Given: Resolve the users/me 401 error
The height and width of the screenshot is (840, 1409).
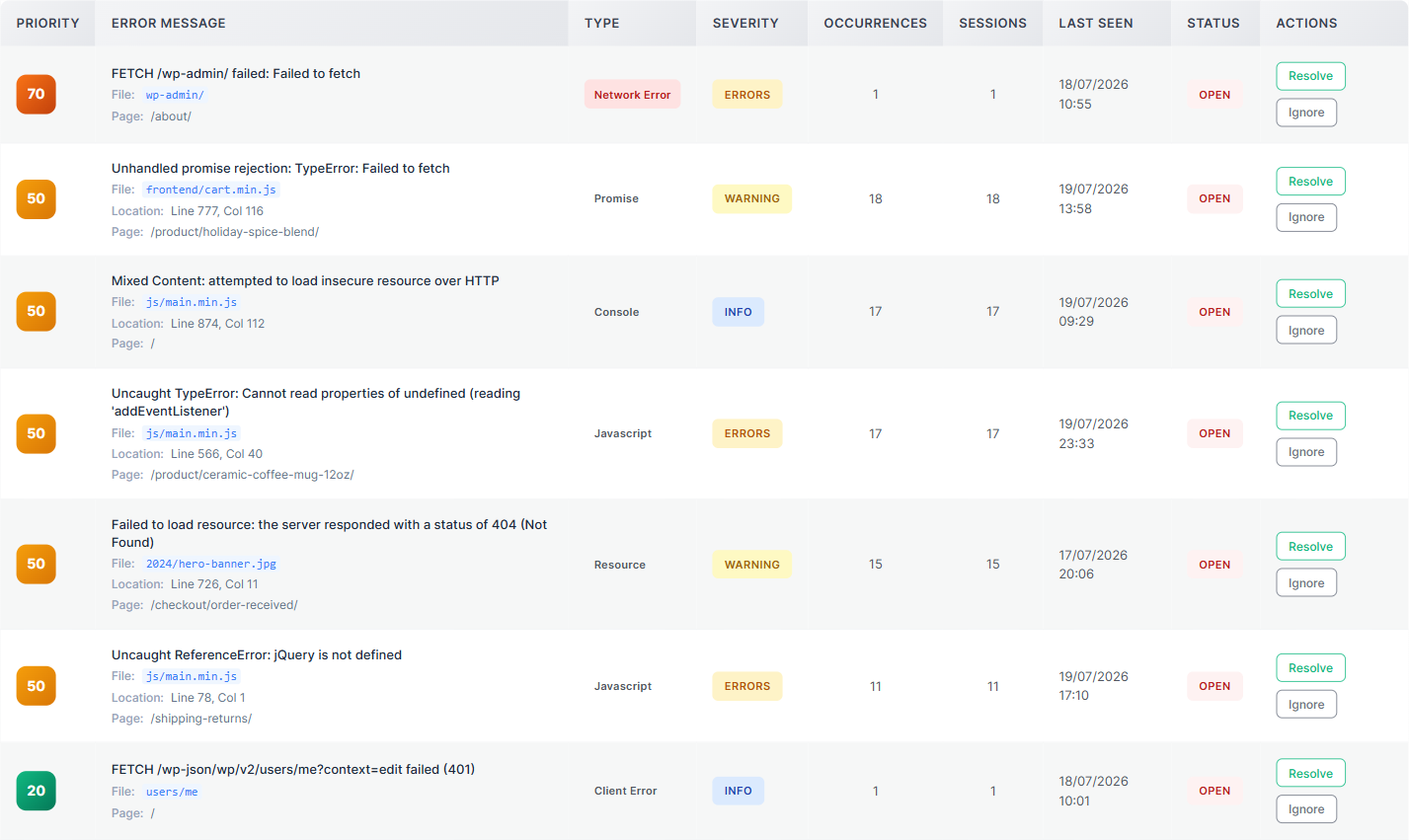Looking at the screenshot, I should pos(1310,774).
